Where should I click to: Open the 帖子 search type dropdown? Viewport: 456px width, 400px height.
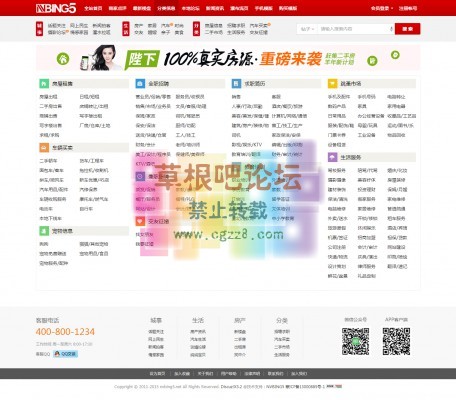click(x=307, y=29)
